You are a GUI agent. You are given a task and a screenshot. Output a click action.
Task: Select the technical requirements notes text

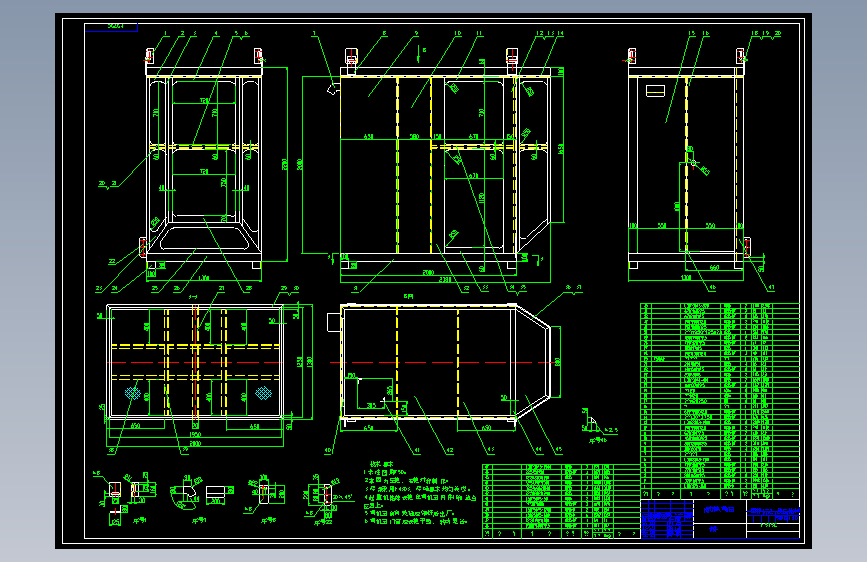click(420, 493)
